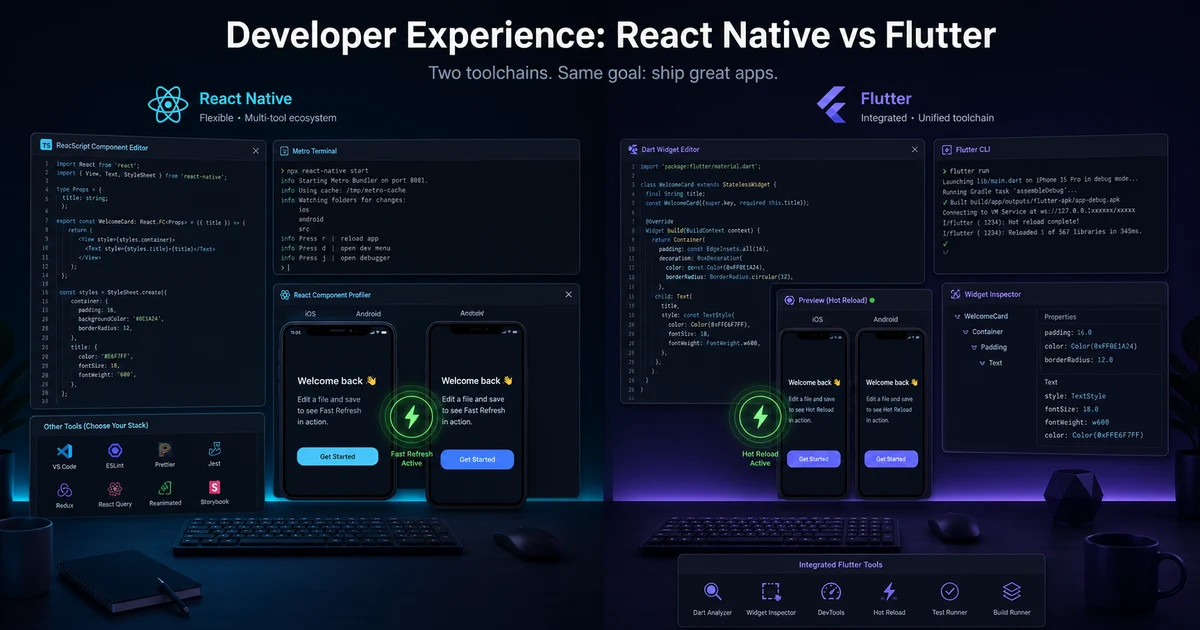Open the VS Code tool icon

click(64, 451)
